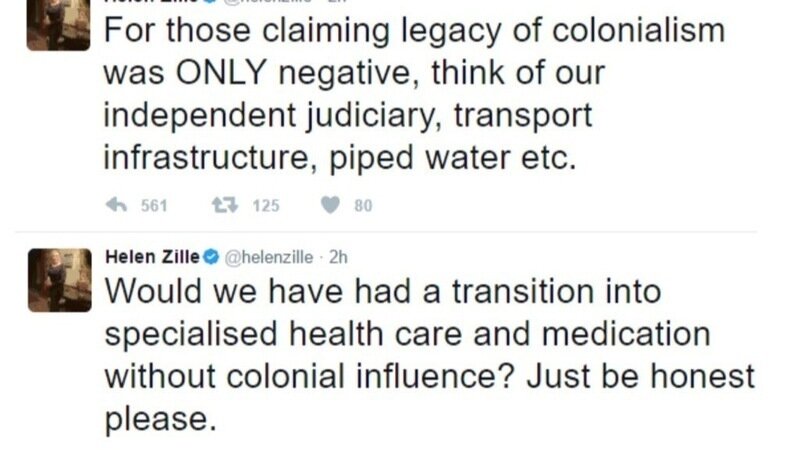Click the blue verified badge beside Helen Zille
800x450 pixels.
coord(212,257)
